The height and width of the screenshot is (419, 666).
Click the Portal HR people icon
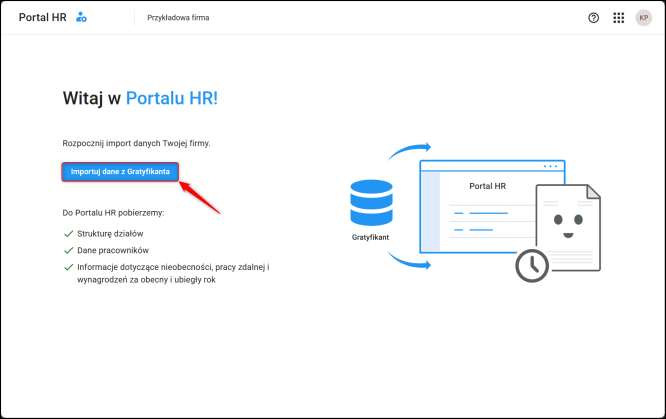(81, 17)
